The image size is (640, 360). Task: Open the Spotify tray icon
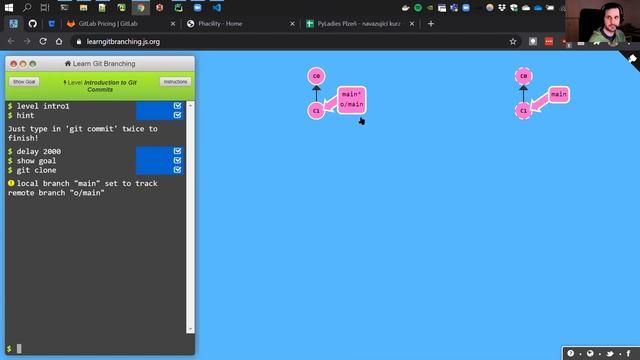click(x=418, y=7)
